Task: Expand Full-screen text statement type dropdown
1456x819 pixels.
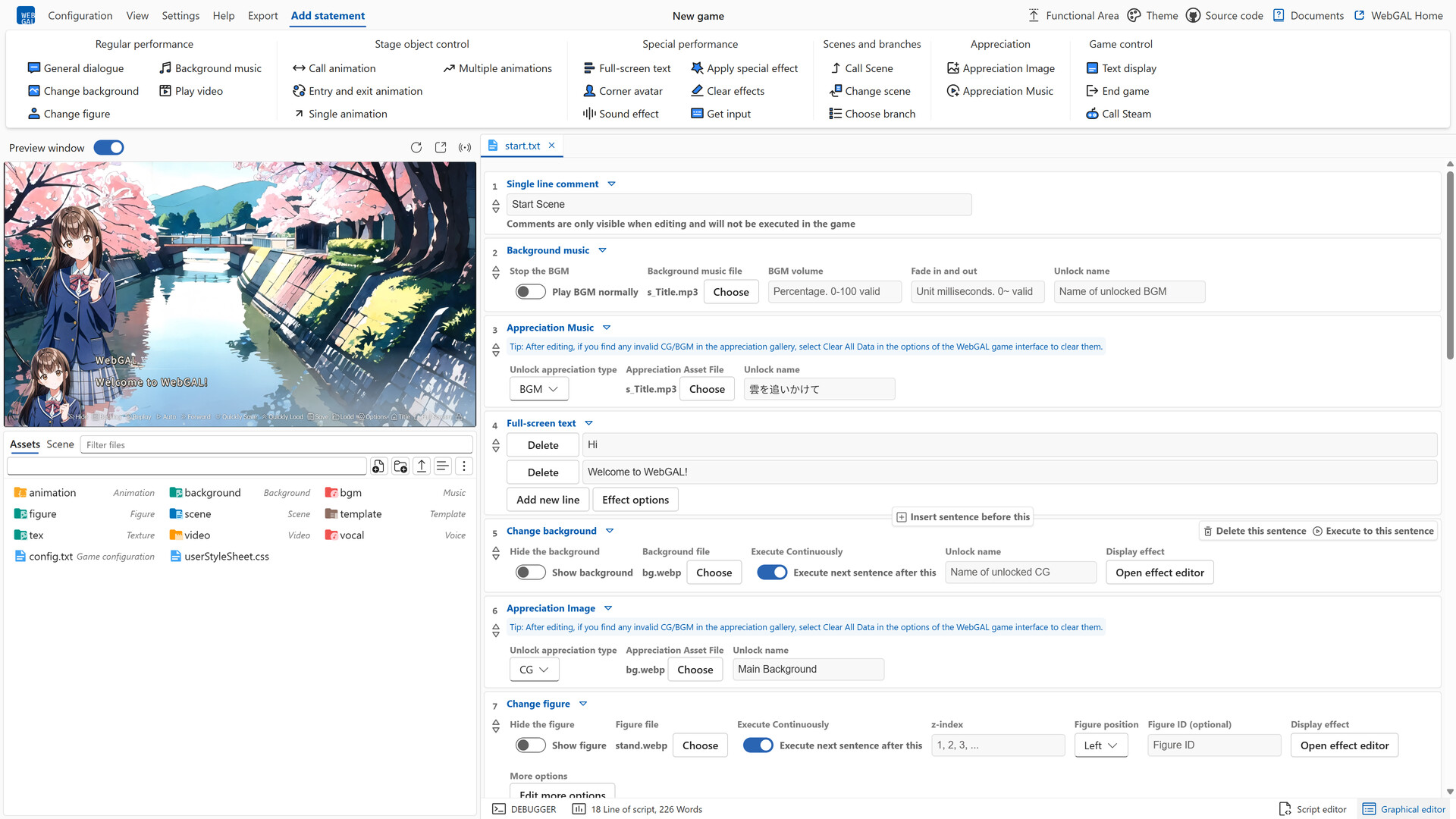Action: (x=588, y=423)
